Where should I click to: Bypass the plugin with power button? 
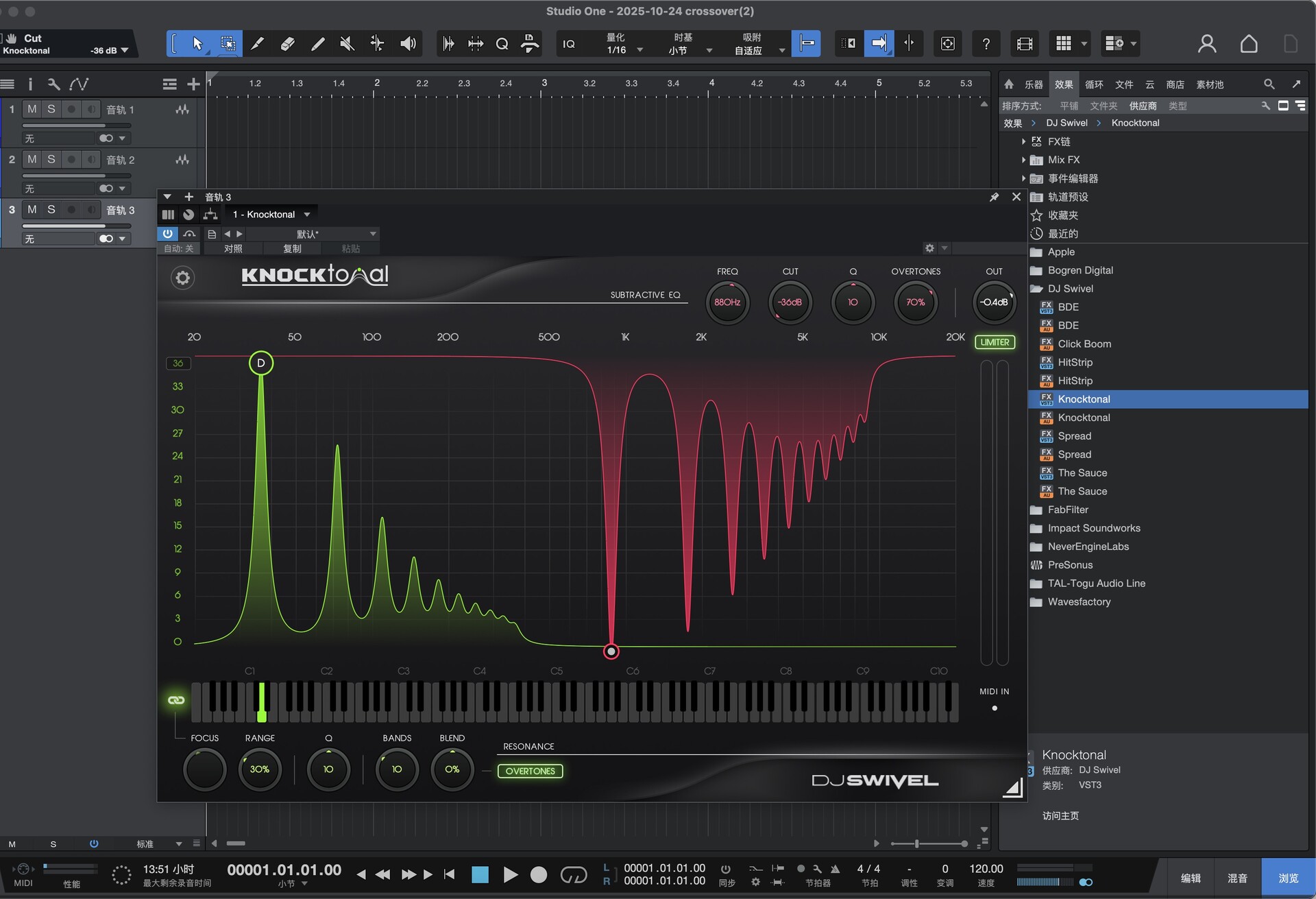coord(167,234)
